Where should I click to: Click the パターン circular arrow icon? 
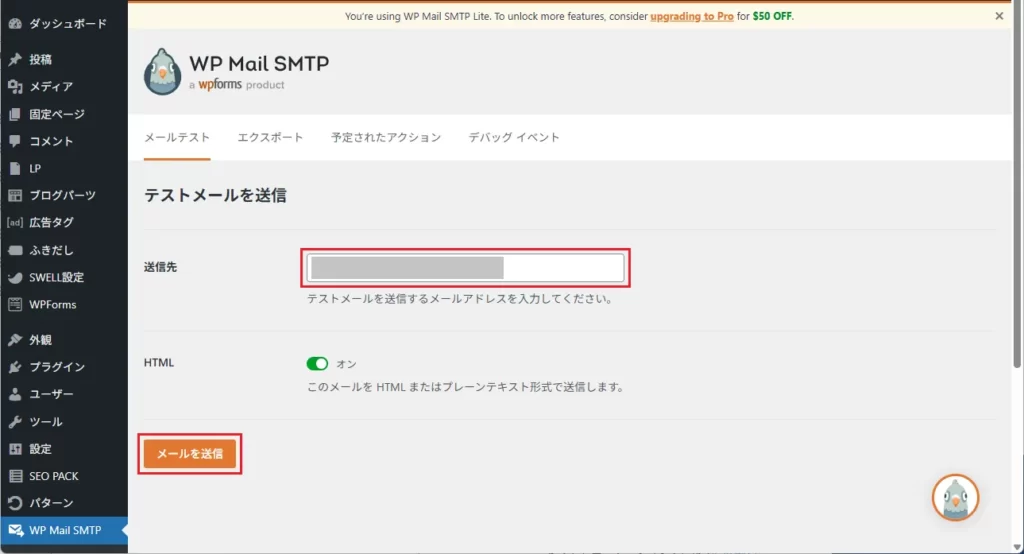pos(15,503)
